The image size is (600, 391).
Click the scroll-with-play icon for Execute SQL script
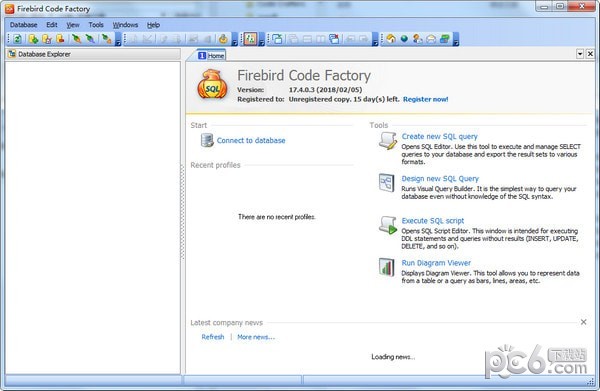pos(388,225)
